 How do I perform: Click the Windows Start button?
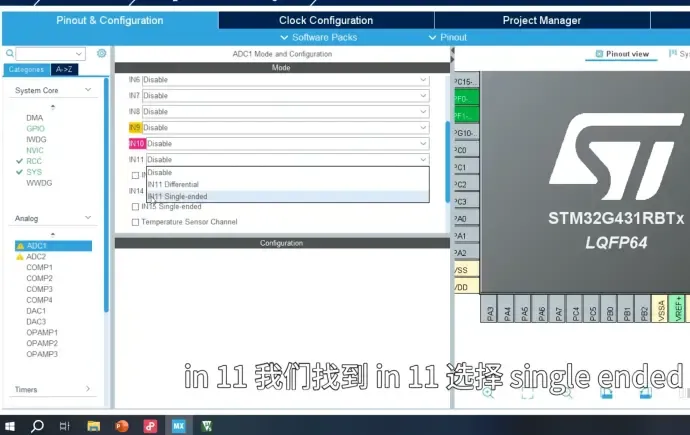10,425
